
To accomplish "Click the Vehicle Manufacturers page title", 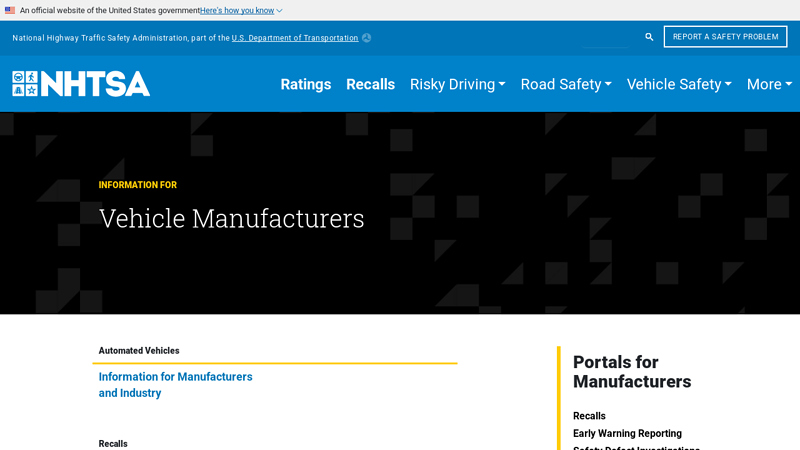I will point(232,218).
